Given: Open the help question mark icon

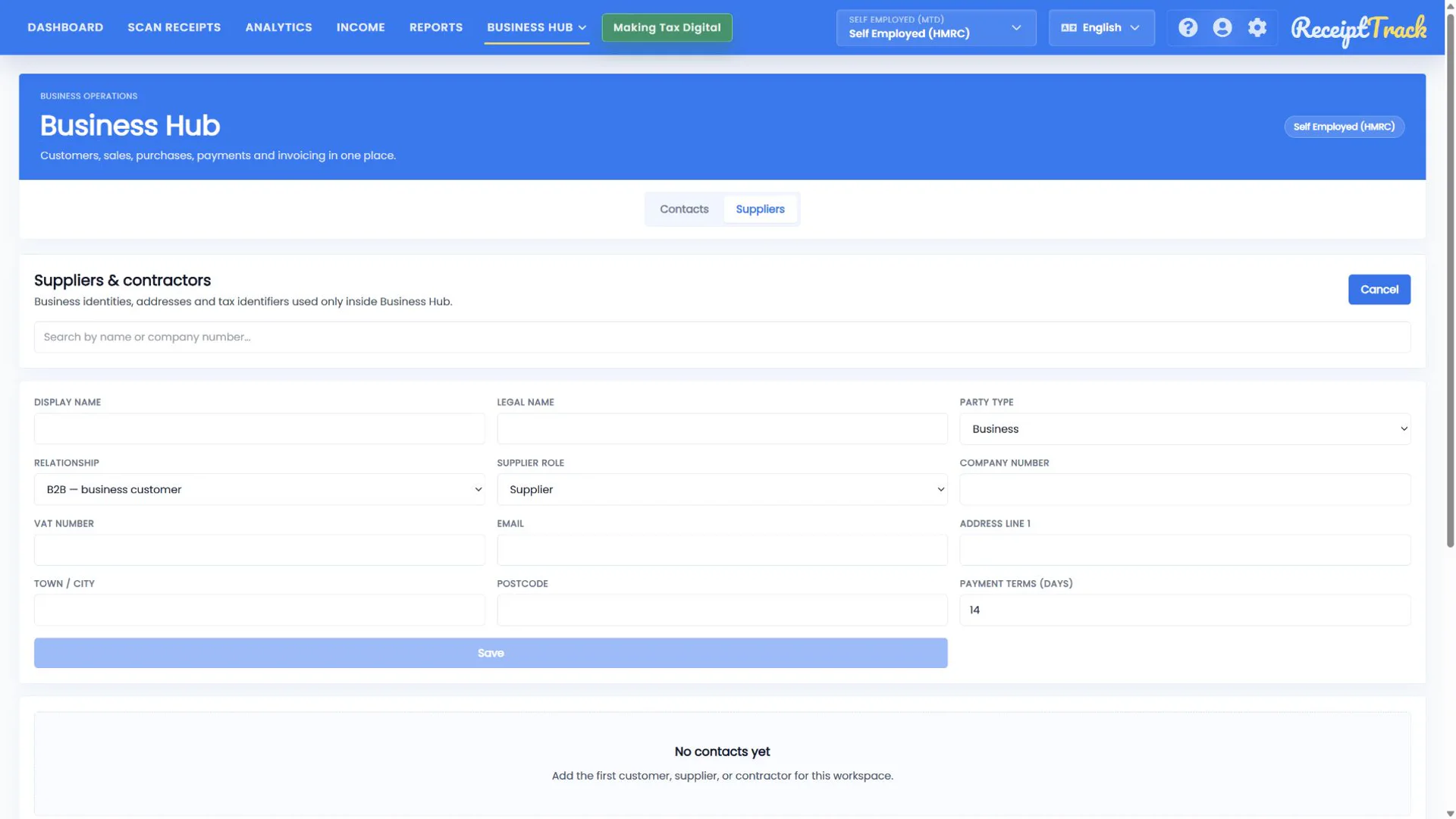Looking at the screenshot, I should point(1188,28).
